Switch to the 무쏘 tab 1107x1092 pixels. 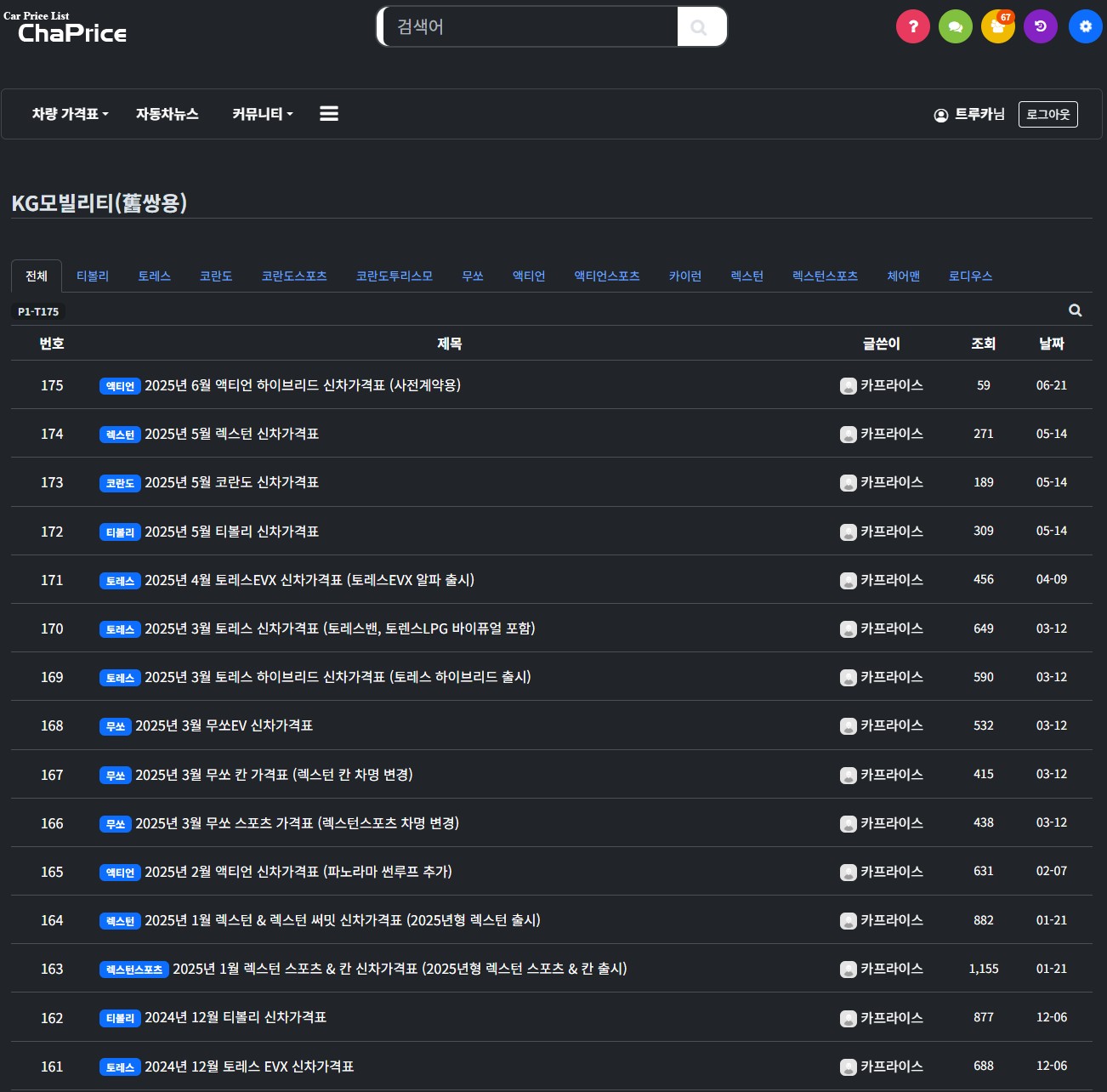[x=473, y=276]
